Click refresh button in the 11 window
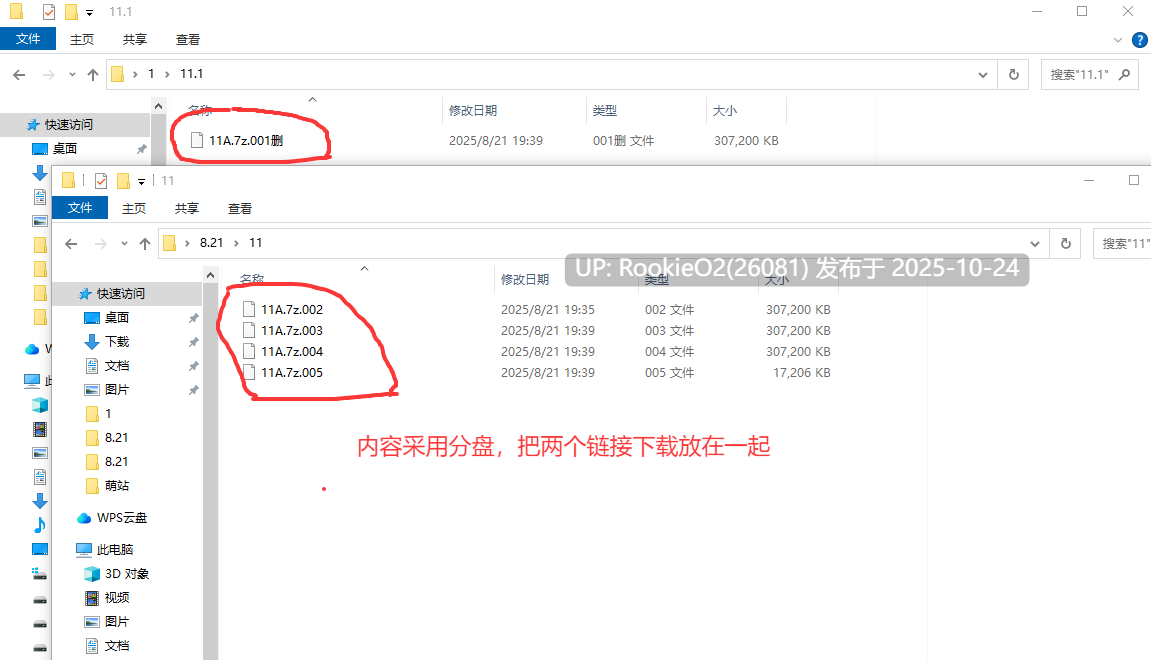 pos(1066,243)
